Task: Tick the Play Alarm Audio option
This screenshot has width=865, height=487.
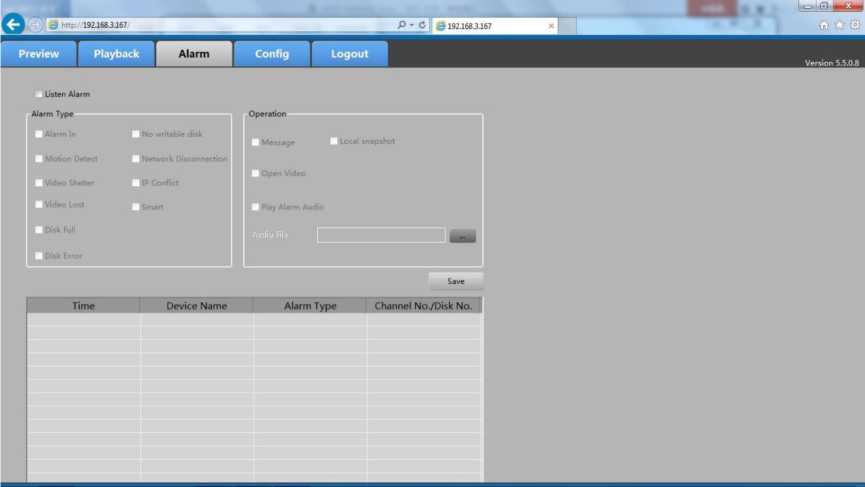Action: (255, 207)
